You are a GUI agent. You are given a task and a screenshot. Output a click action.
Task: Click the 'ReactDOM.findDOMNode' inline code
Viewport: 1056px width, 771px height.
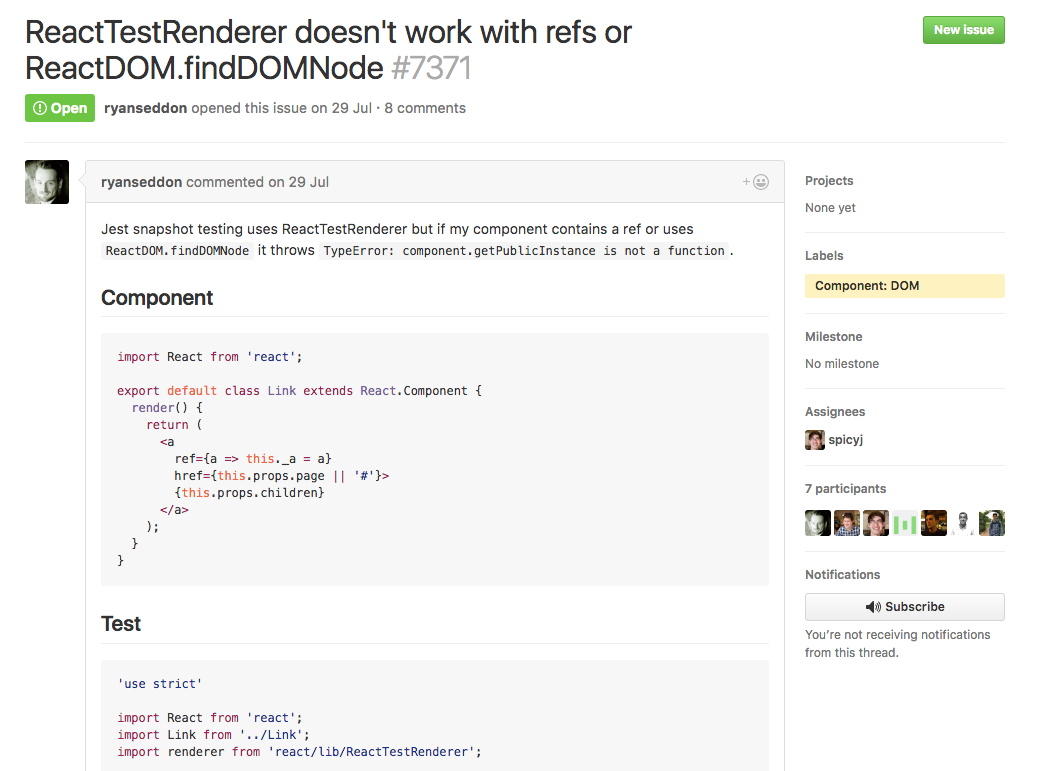click(177, 250)
